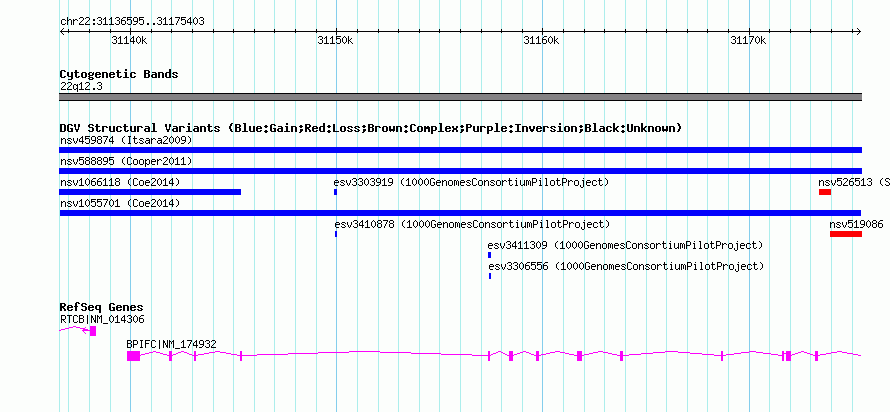This screenshot has height=412, width=890.
Task: Click the 31140k ruler tick label
Action: click(130, 40)
